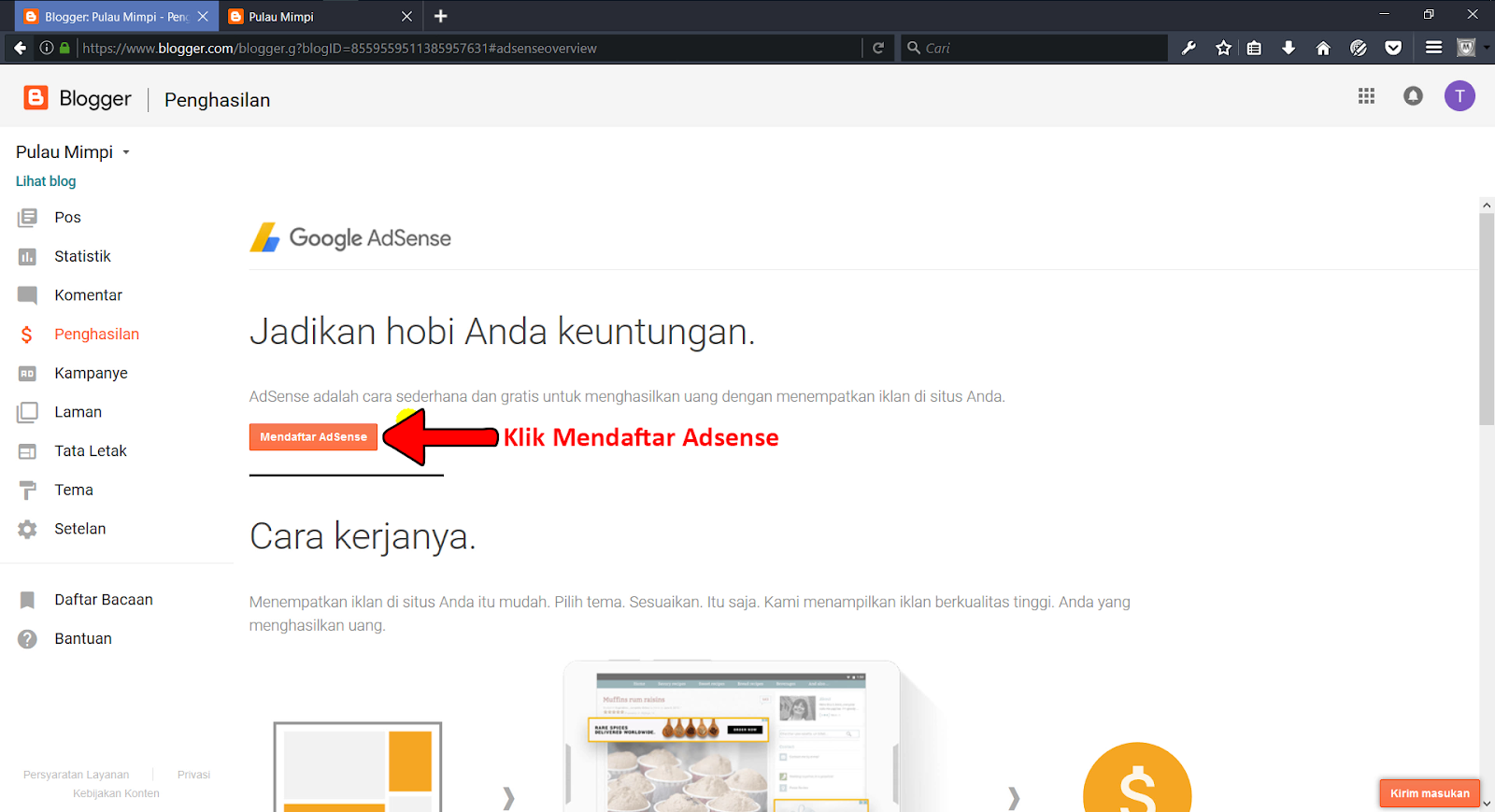1495x812 pixels.
Task: Go to browser home page icon
Action: click(1323, 48)
